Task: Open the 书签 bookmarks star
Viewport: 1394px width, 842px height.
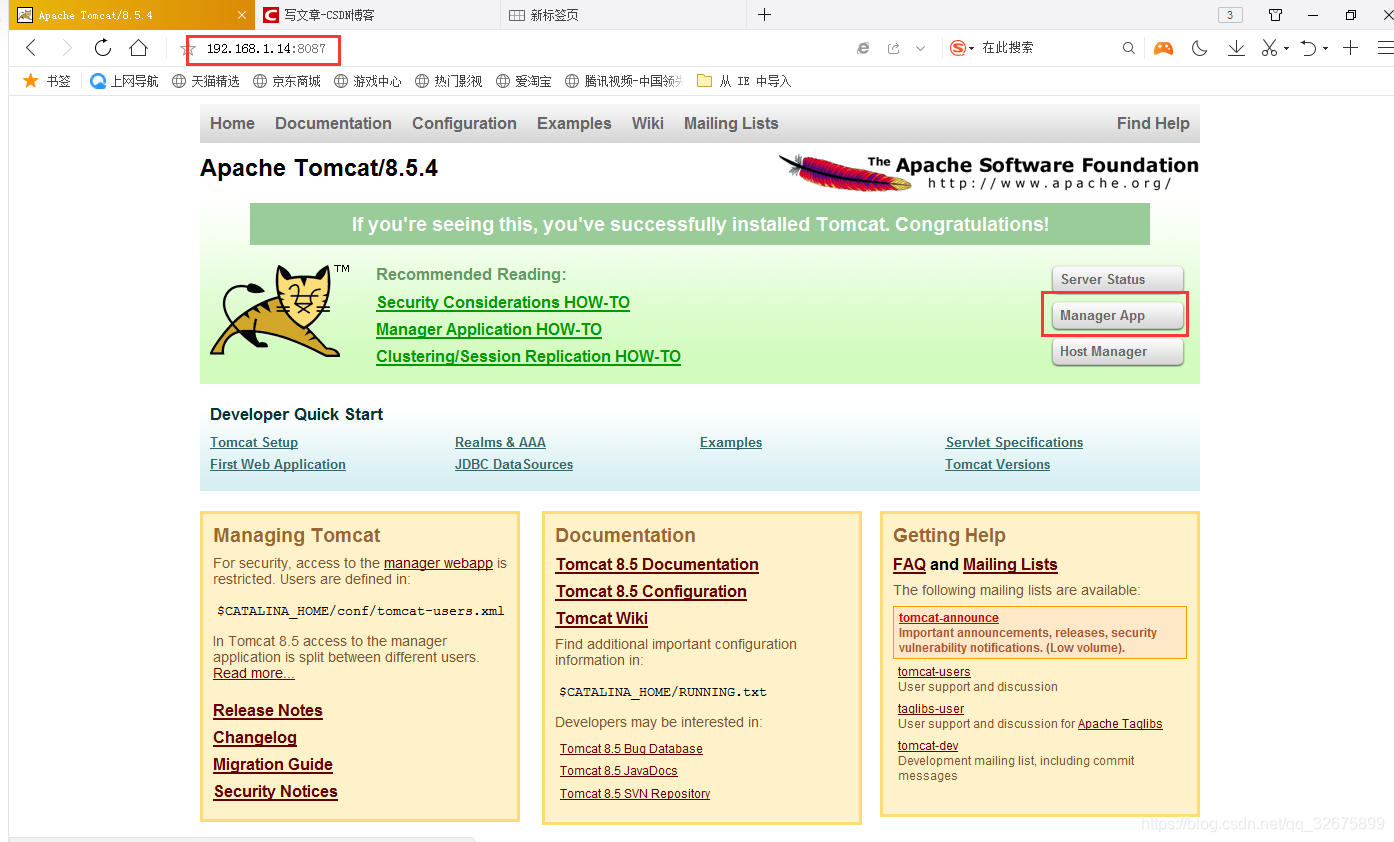Action: 46,81
